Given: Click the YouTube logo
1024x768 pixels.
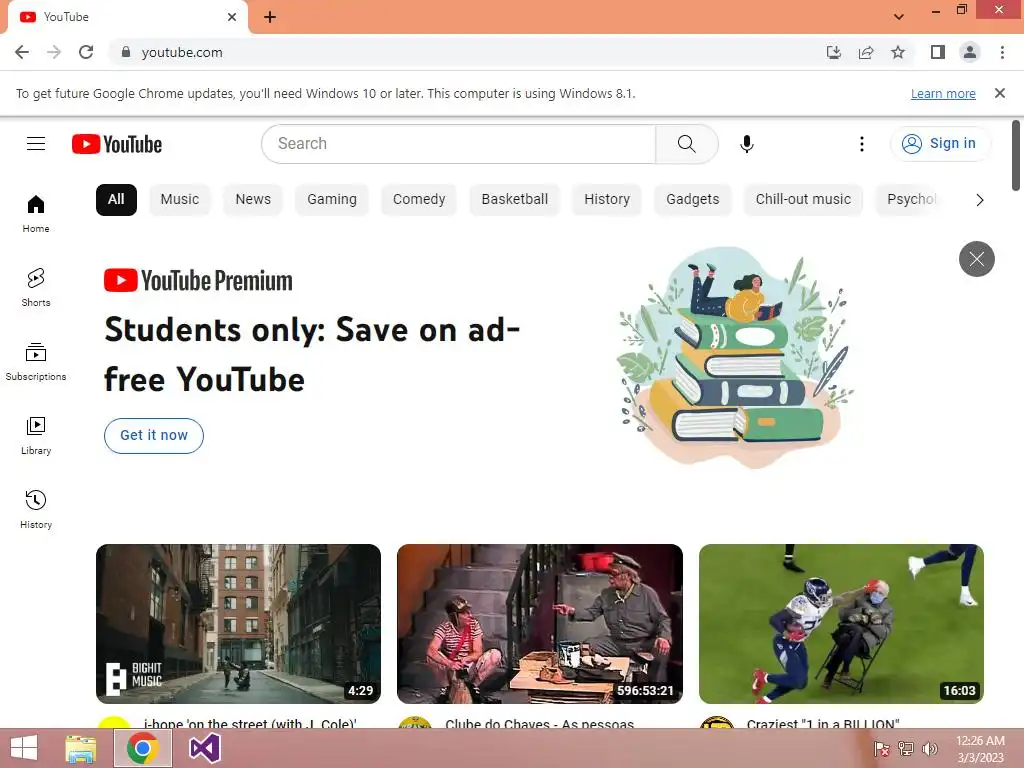Looking at the screenshot, I should (117, 144).
